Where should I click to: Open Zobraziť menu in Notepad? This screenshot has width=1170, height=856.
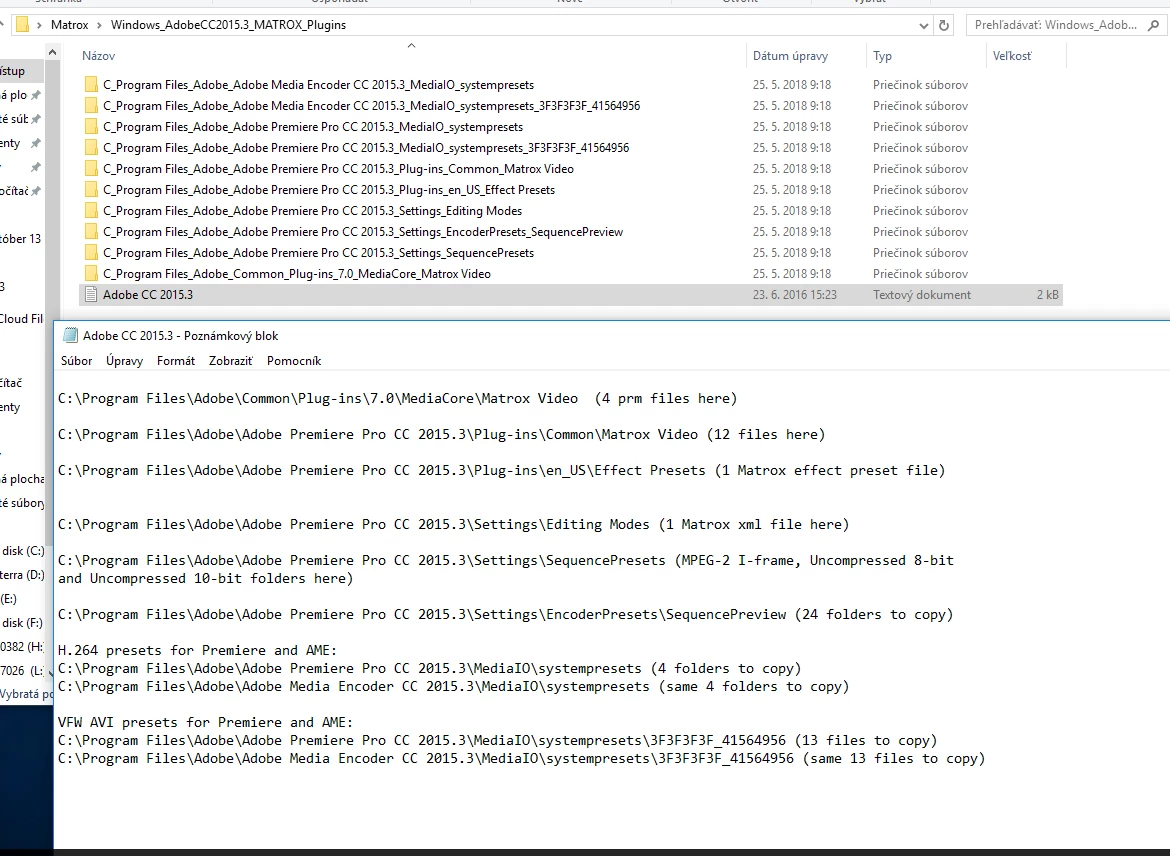[x=231, y=360]
